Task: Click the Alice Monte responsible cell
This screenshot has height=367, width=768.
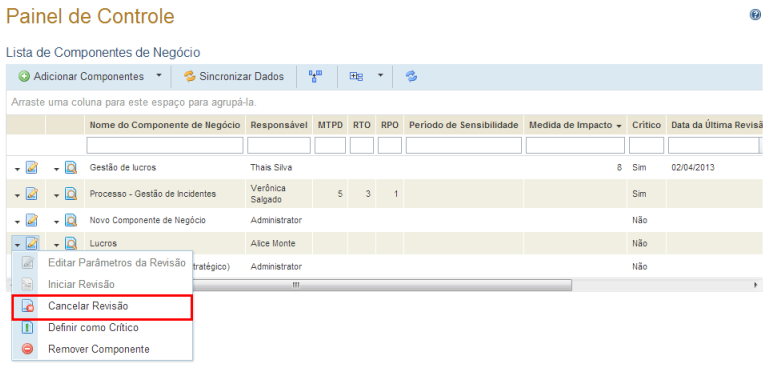Action: coord(279,244)
